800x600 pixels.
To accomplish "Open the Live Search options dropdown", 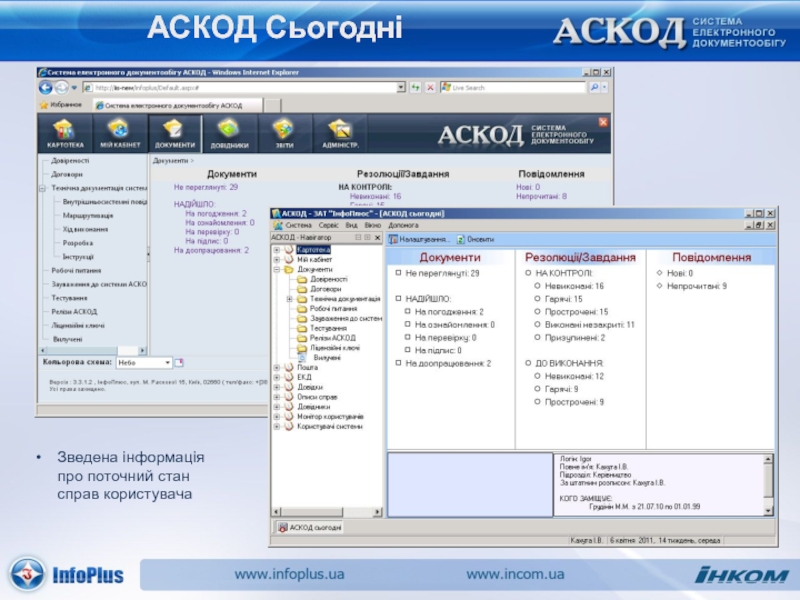I will click(605, 88).
